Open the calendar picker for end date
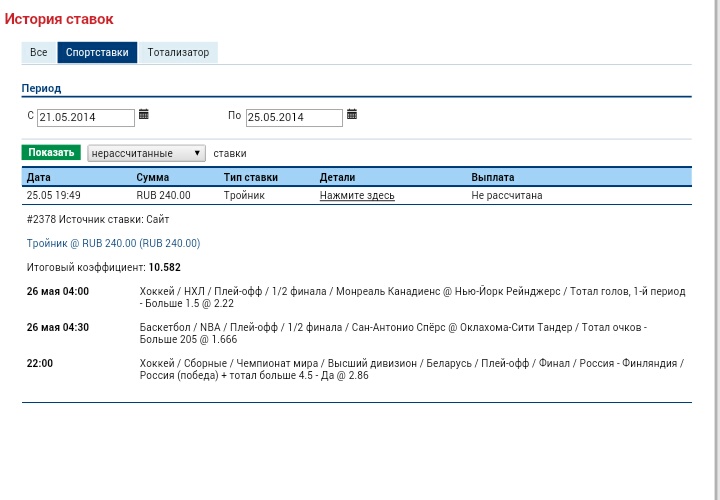This screenshot has width=720, height=500. (352, 115)
